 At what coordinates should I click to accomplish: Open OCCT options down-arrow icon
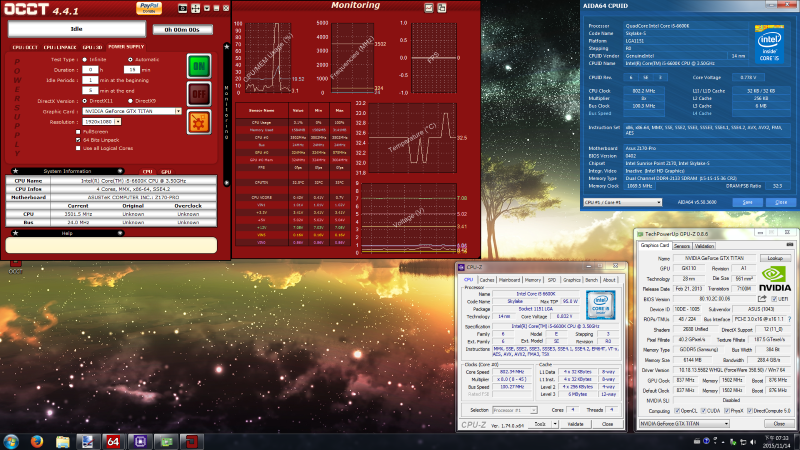[x=207, y=8]
